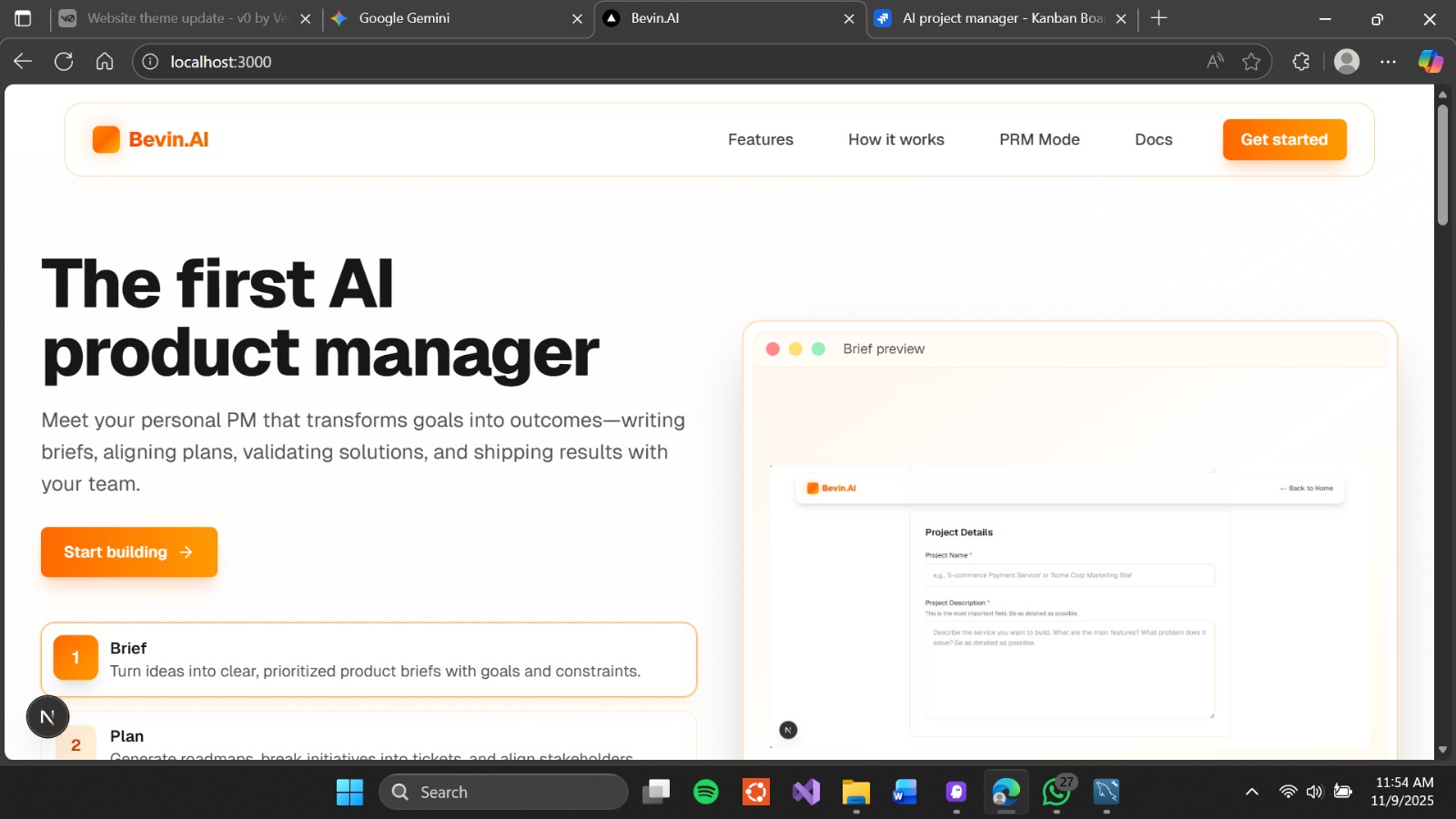Add this page to favorites
The image size is (1456, 819).
(x=1251, y=62)
